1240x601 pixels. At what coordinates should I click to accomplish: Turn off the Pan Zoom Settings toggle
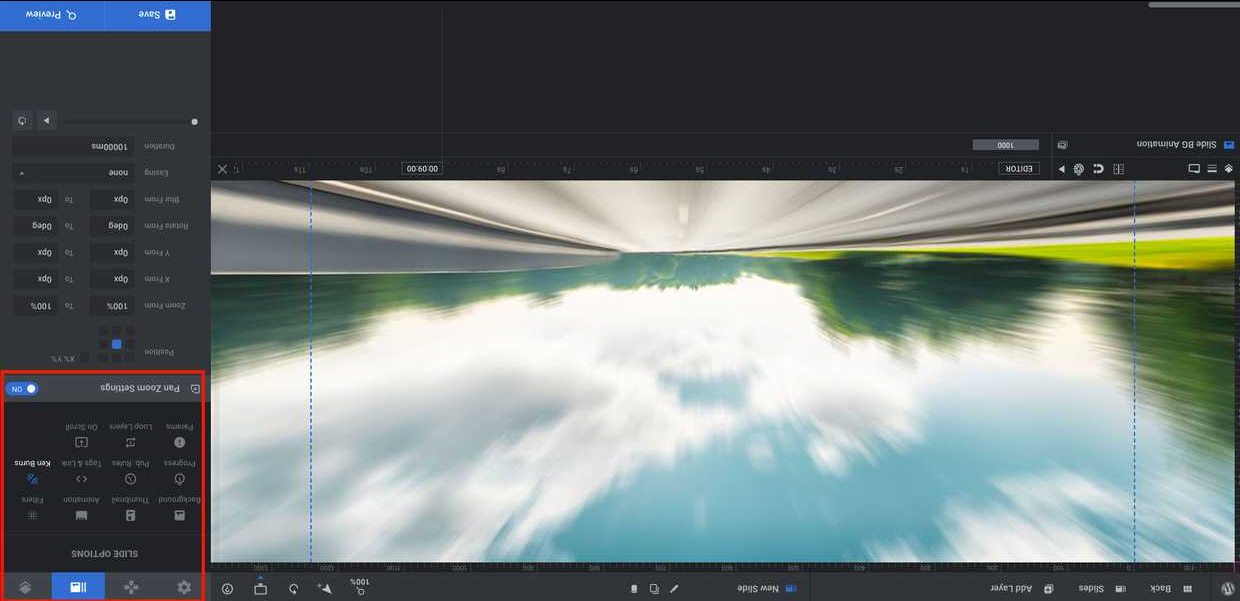22,388
